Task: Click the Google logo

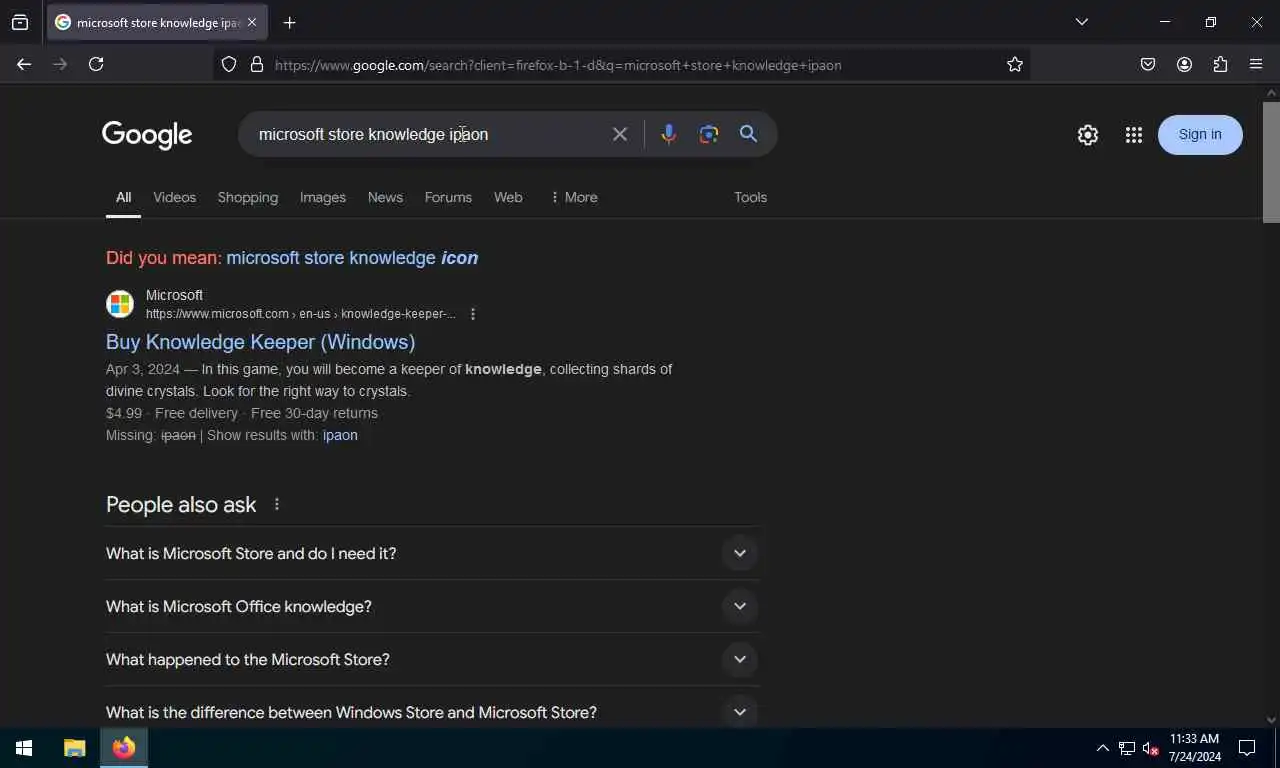Action: [147, 135]
